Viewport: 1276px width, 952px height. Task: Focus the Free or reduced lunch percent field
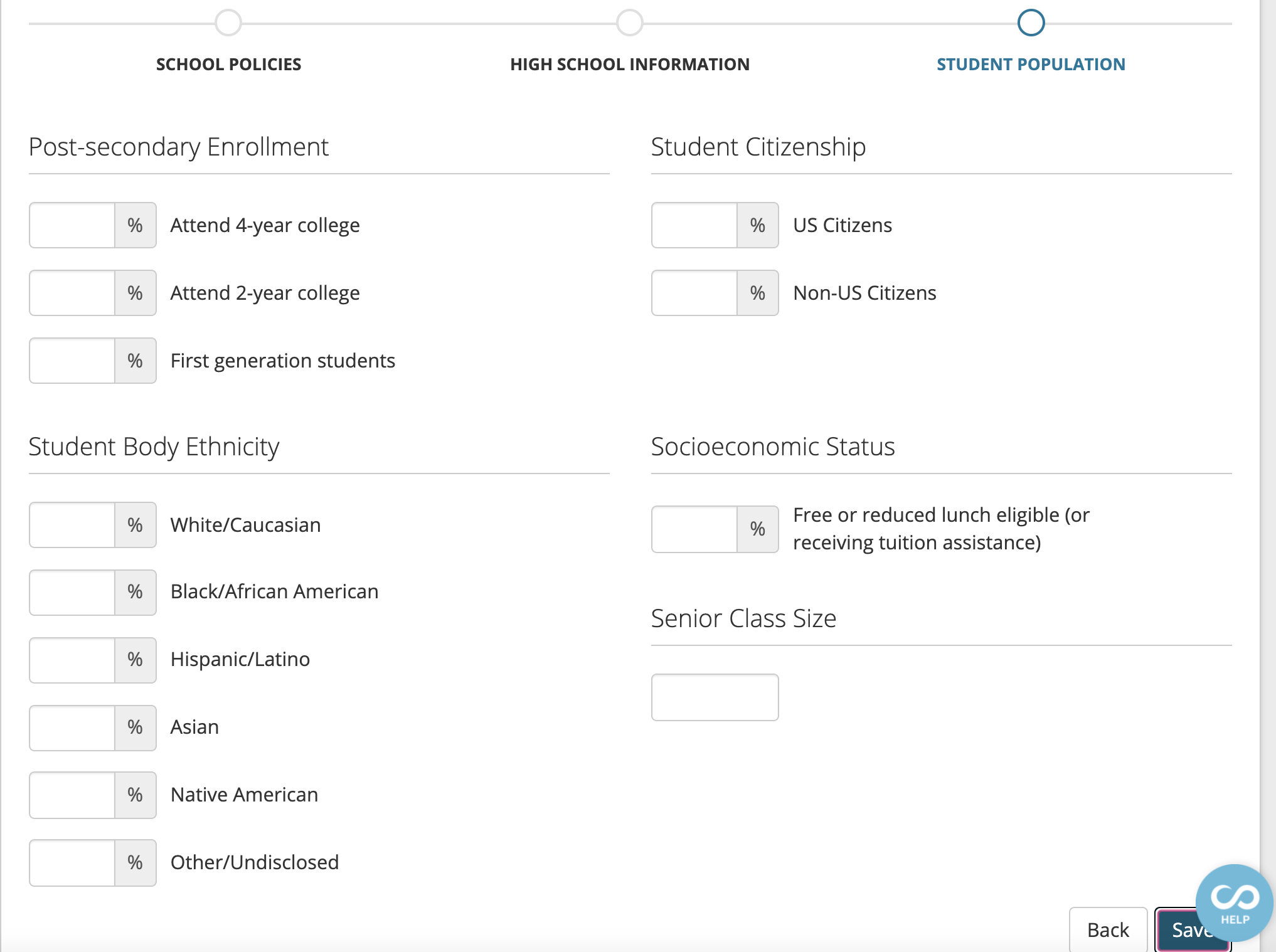694,529
